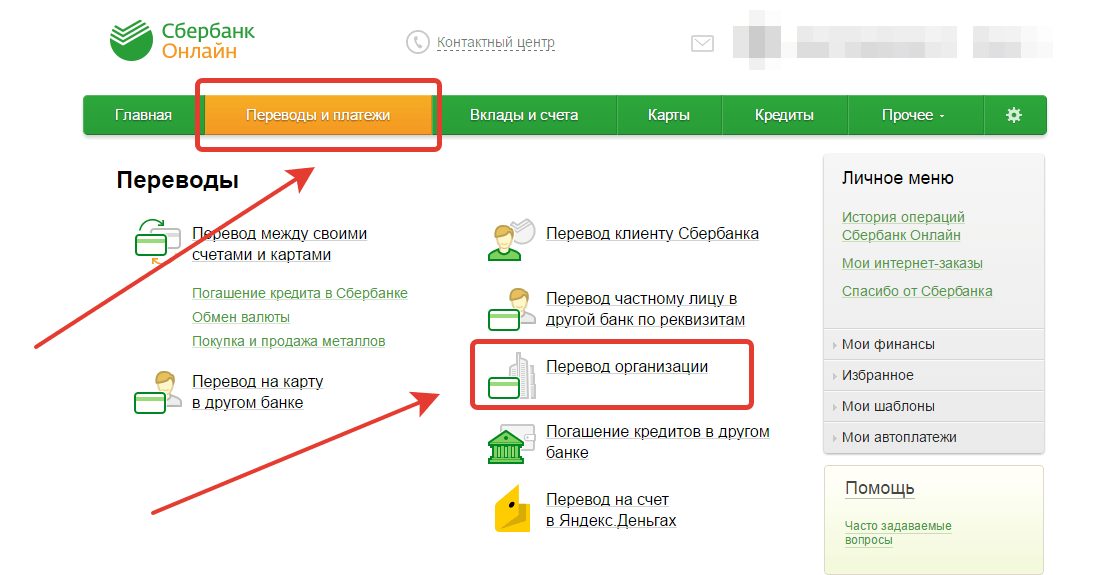Expand the Избранное section
The image size is (1115, 575).
[x=934, y=375]
